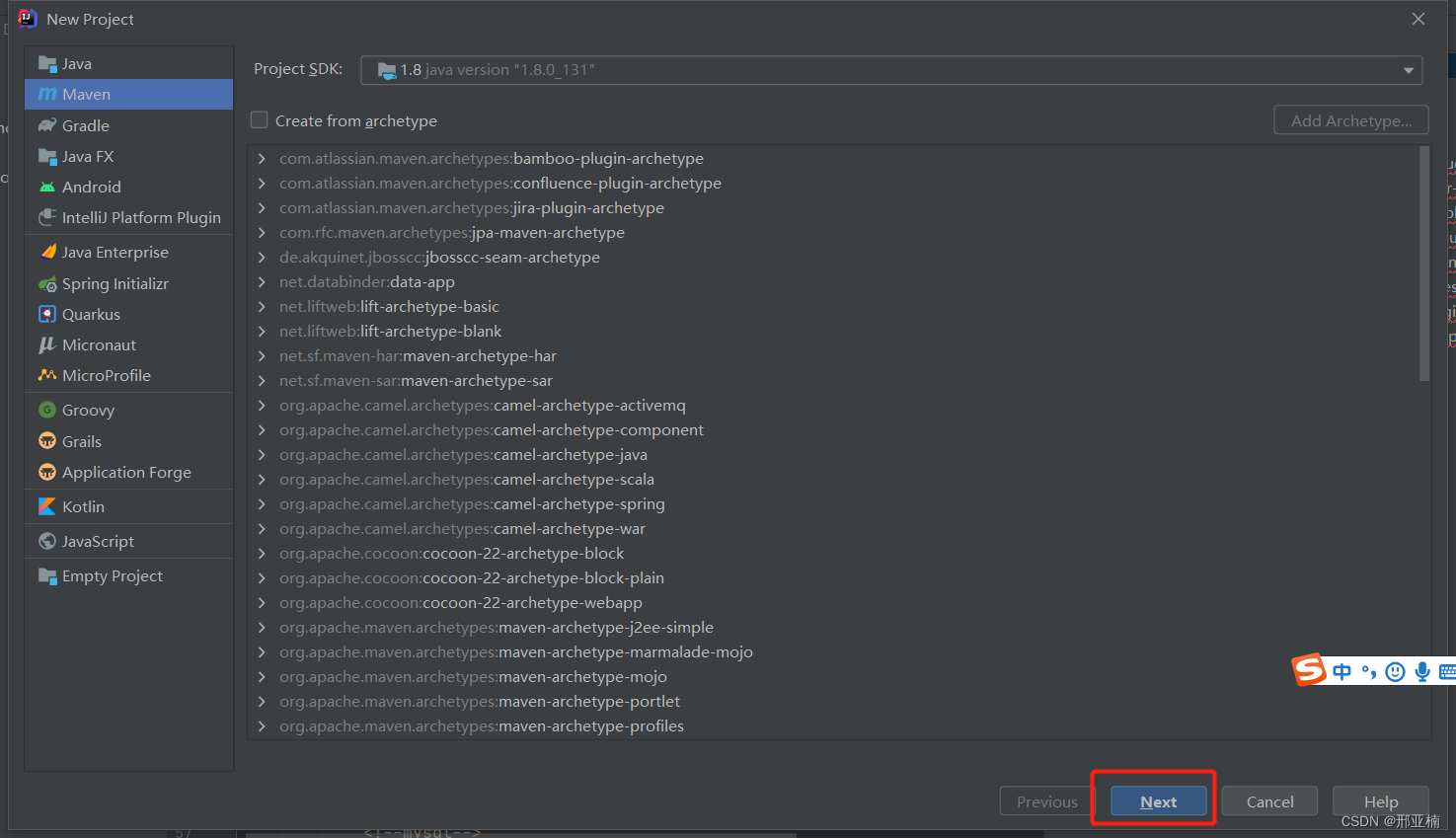Click Sogou emoji smiley icon
Image resolution: width=1456 pixels, height=838 pixels.
coord(1395,672)
